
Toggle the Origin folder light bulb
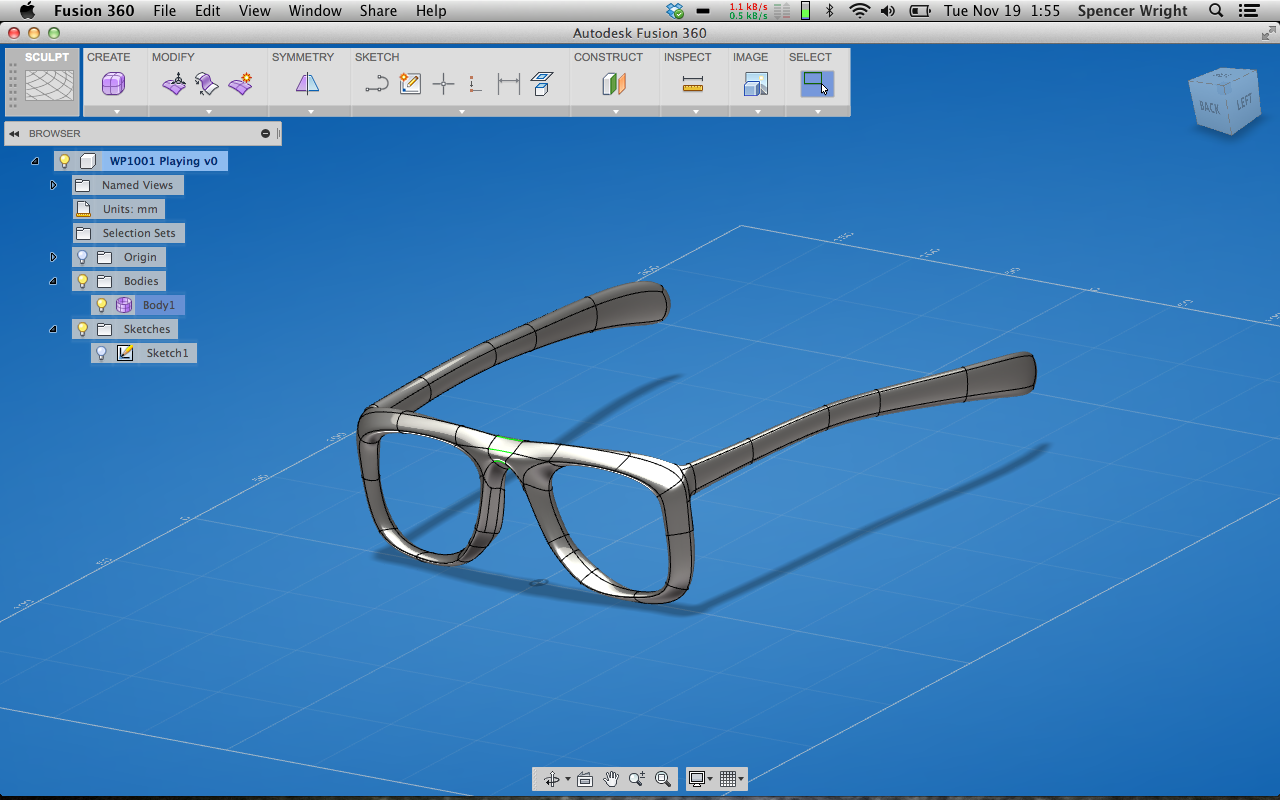pos(82,257)
